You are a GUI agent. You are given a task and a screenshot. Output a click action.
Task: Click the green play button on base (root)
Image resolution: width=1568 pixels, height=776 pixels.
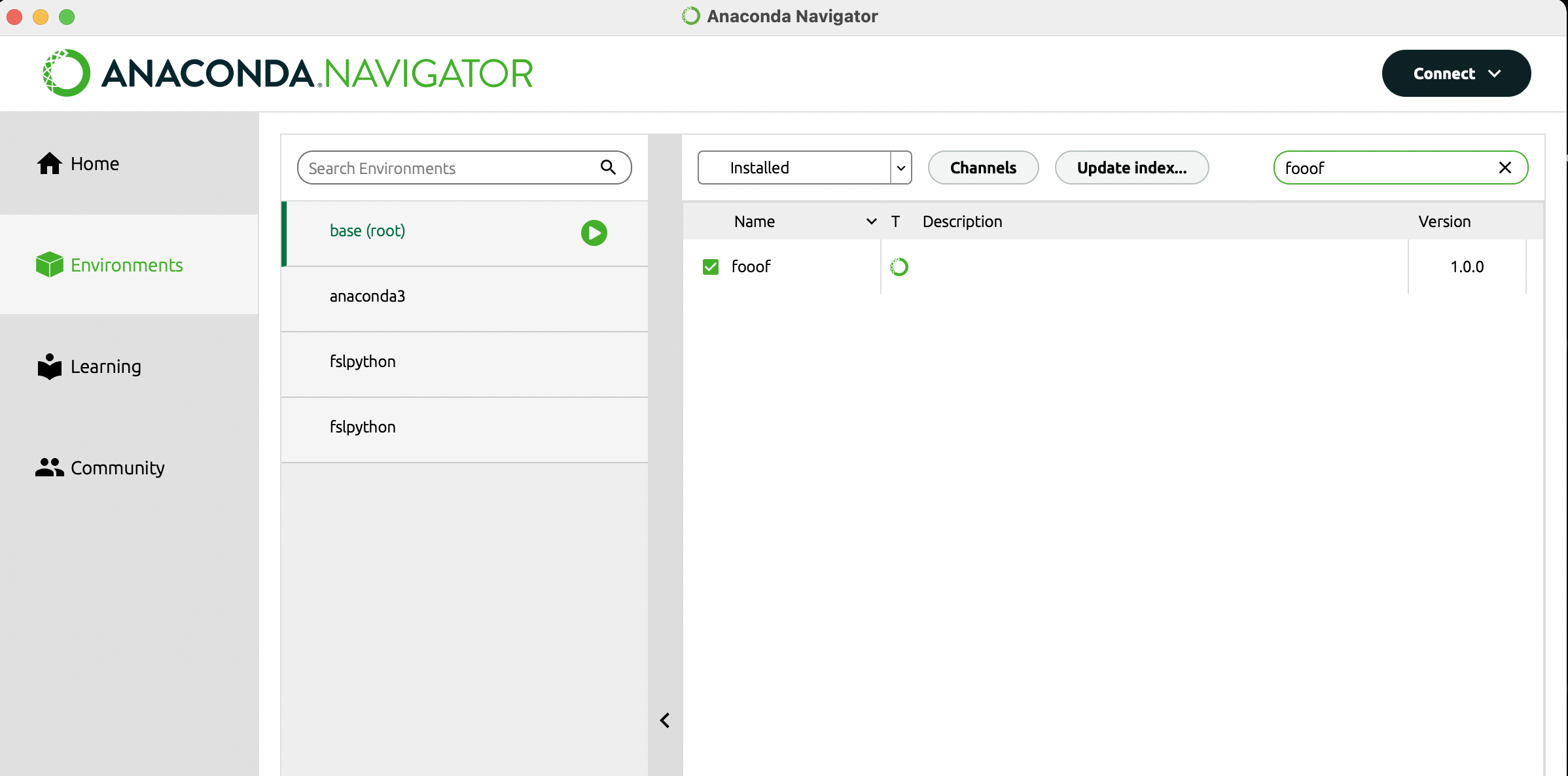pyautogui.click(x=594, y=233)
